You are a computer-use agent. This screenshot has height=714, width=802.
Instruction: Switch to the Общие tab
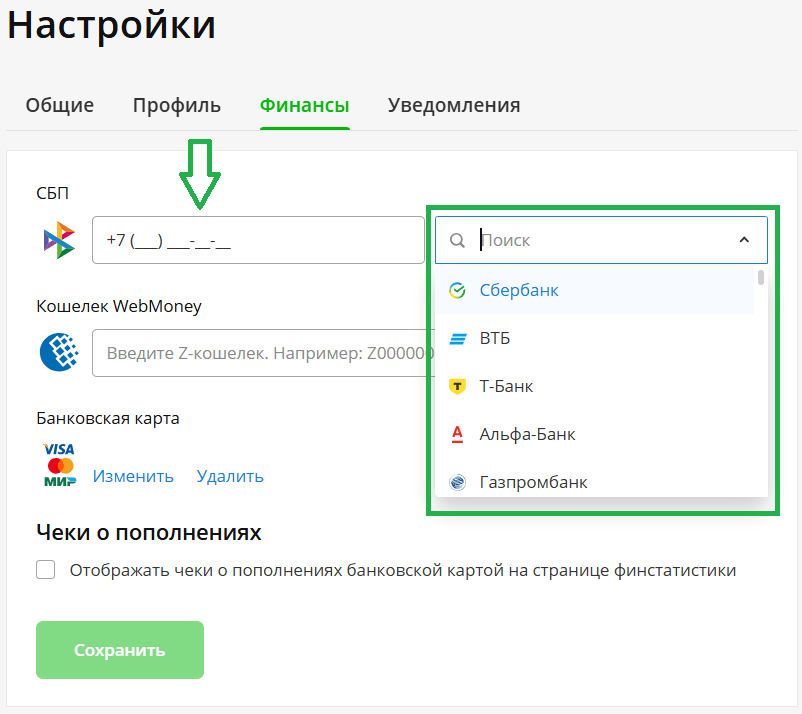click(60, 105)
